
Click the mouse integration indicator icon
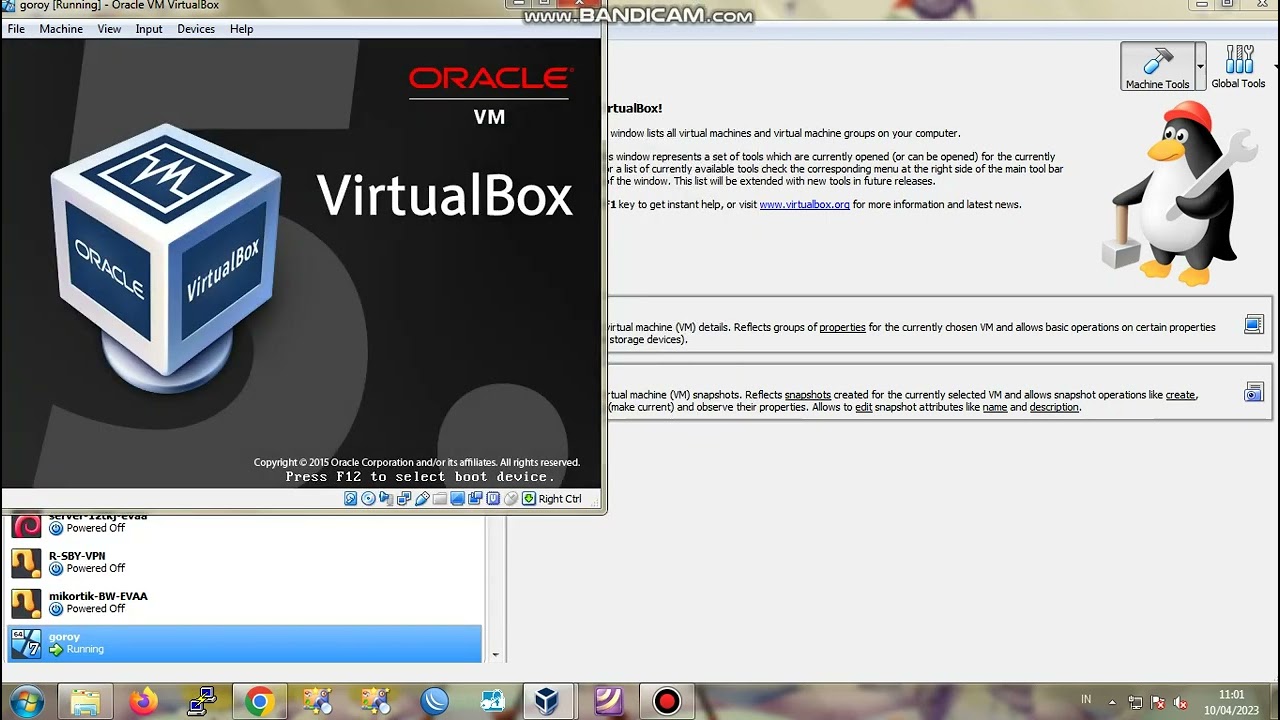point(511,498)
